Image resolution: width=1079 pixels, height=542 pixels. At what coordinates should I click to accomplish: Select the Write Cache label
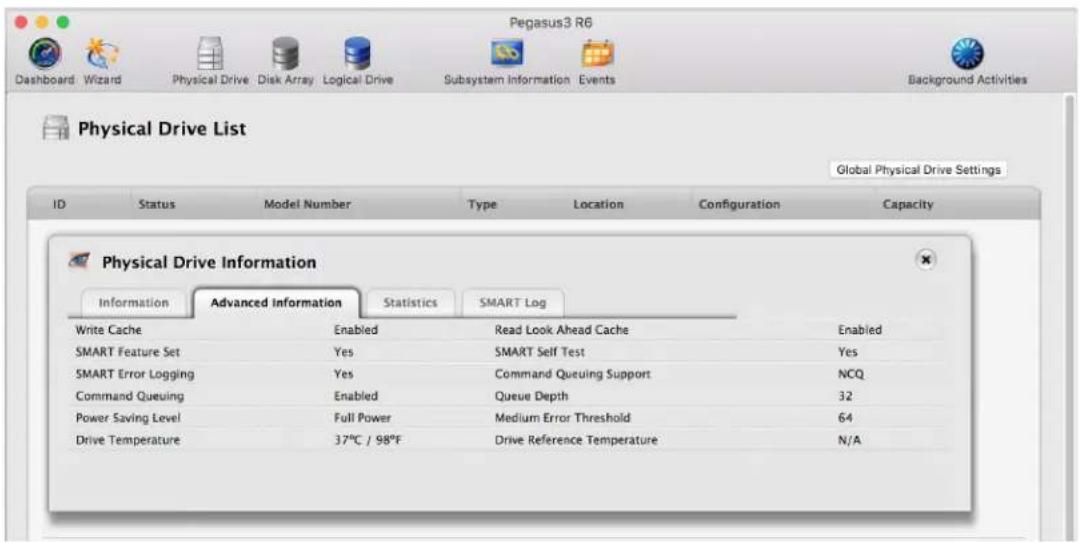pyautogui.click(x=108, y=330)
